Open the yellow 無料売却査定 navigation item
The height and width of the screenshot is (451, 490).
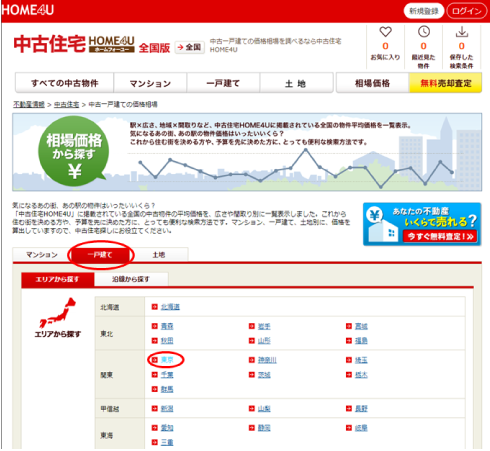(445, 83)
